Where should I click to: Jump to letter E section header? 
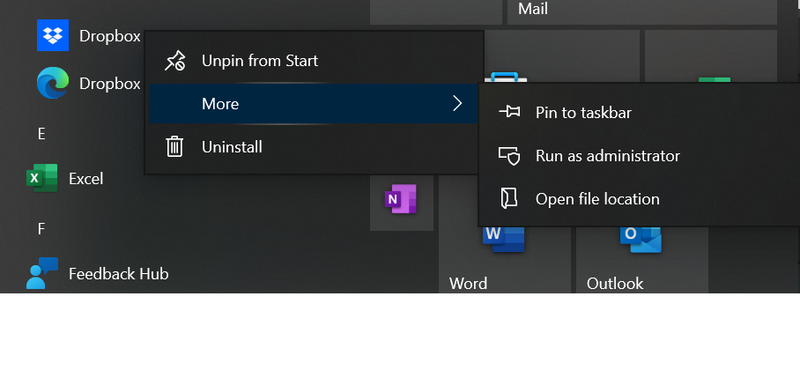point(41,134)
